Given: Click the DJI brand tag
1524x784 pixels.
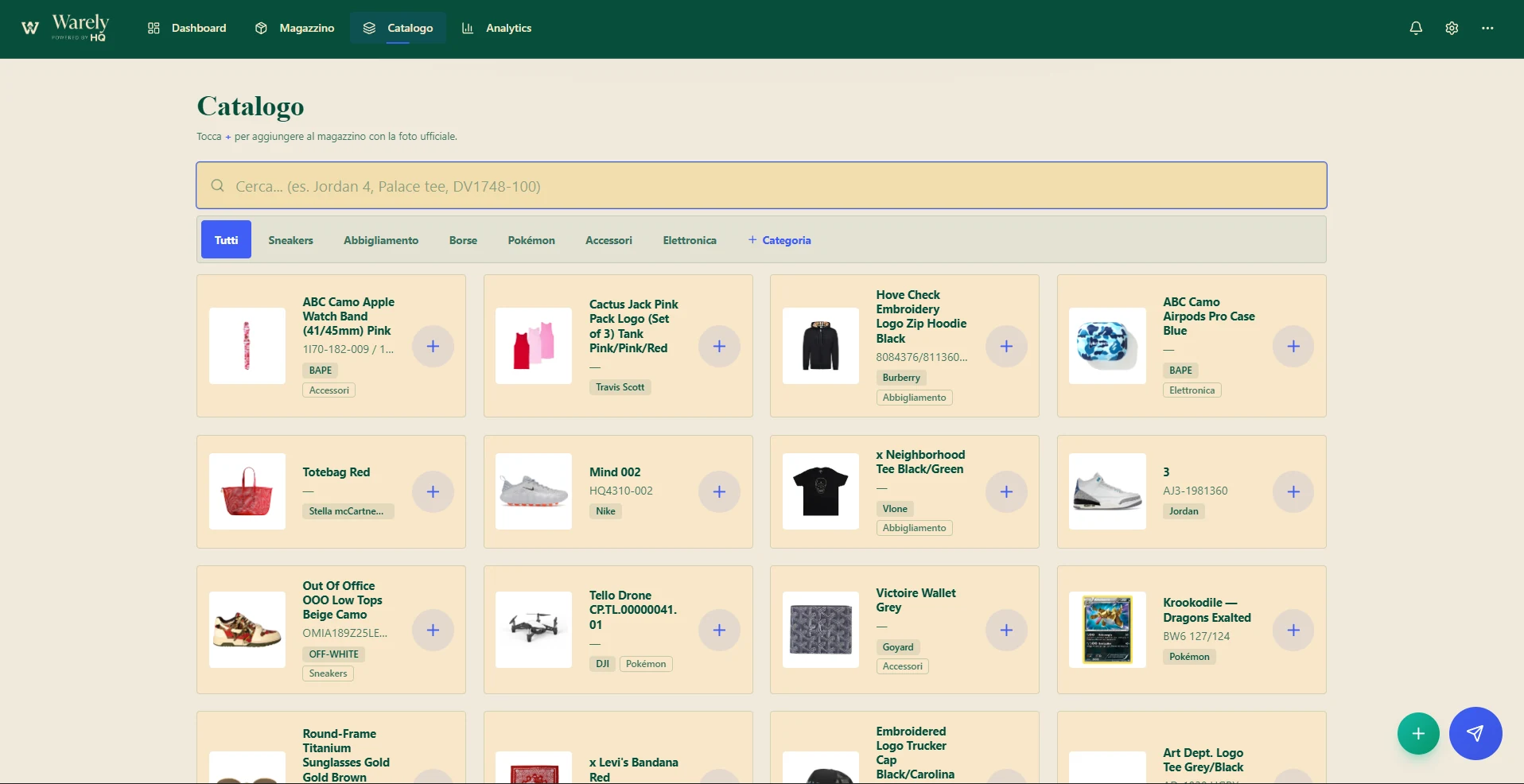Looking at the screenshot, I should (602, 664).
